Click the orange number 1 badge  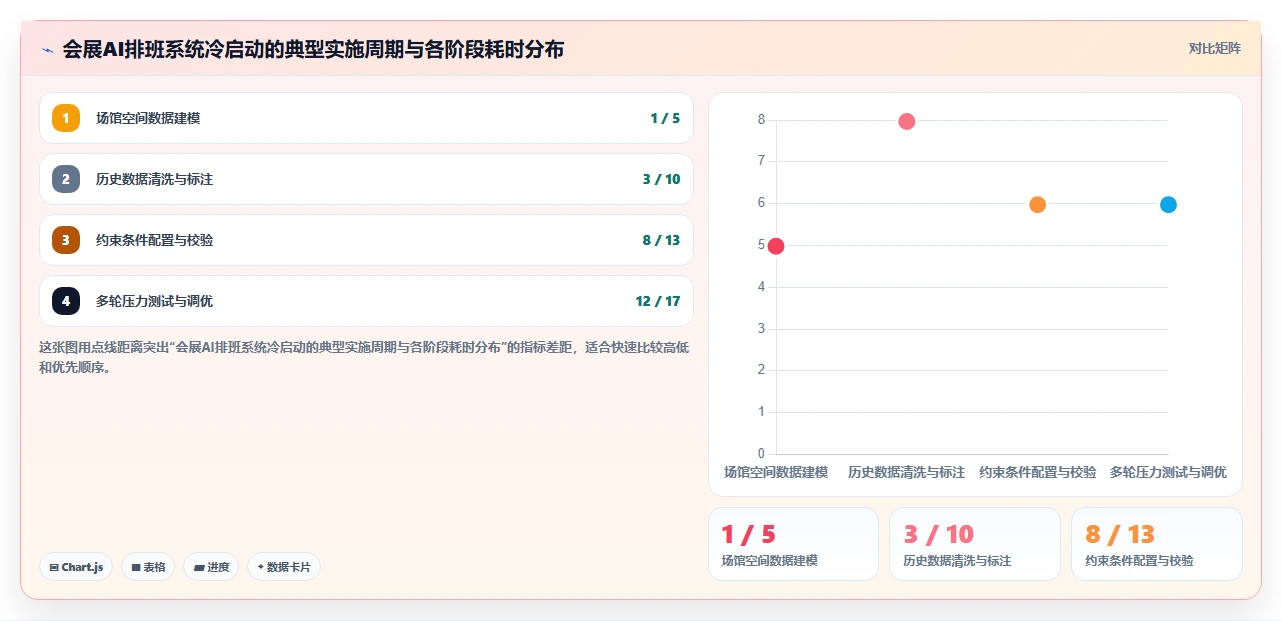66,118
